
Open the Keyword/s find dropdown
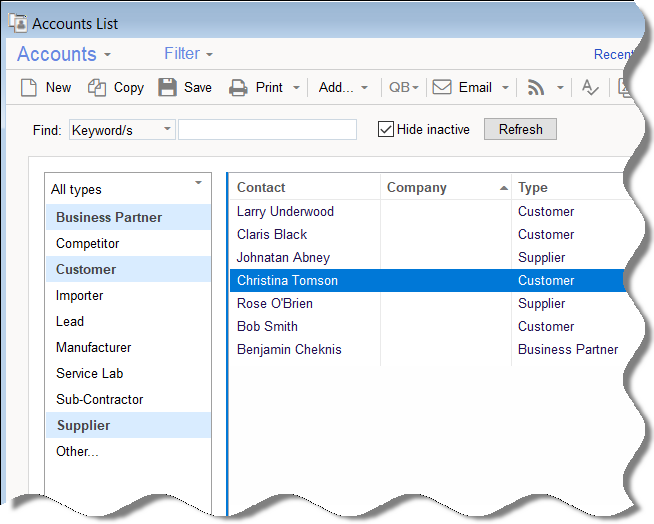coord(166,129)
